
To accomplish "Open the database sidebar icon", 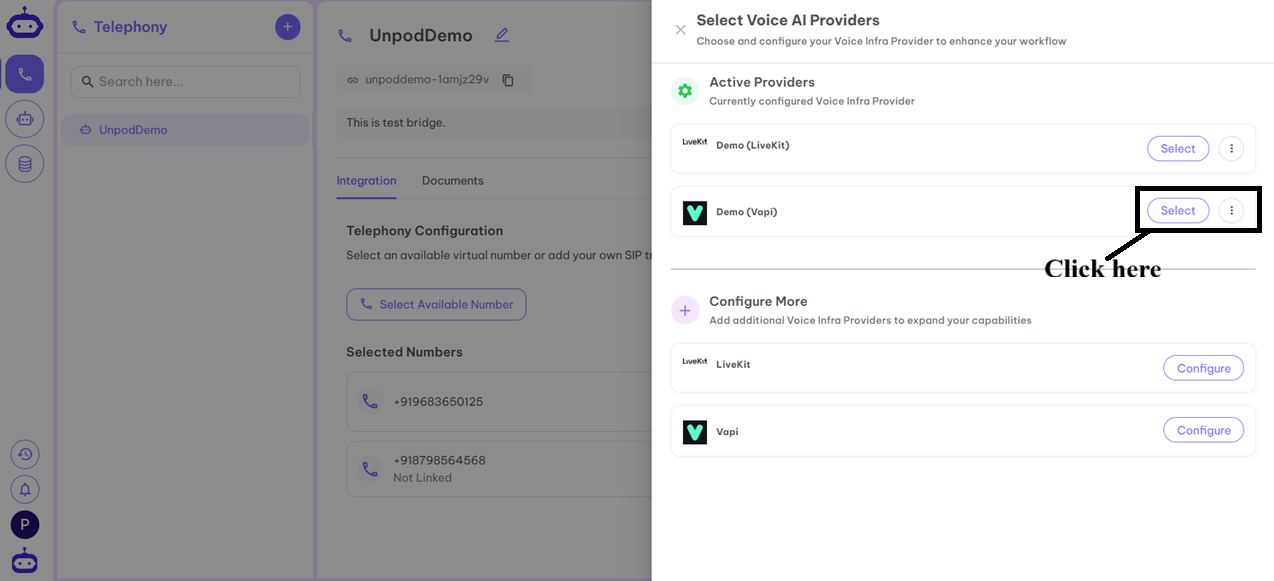I will coord(25,163).
